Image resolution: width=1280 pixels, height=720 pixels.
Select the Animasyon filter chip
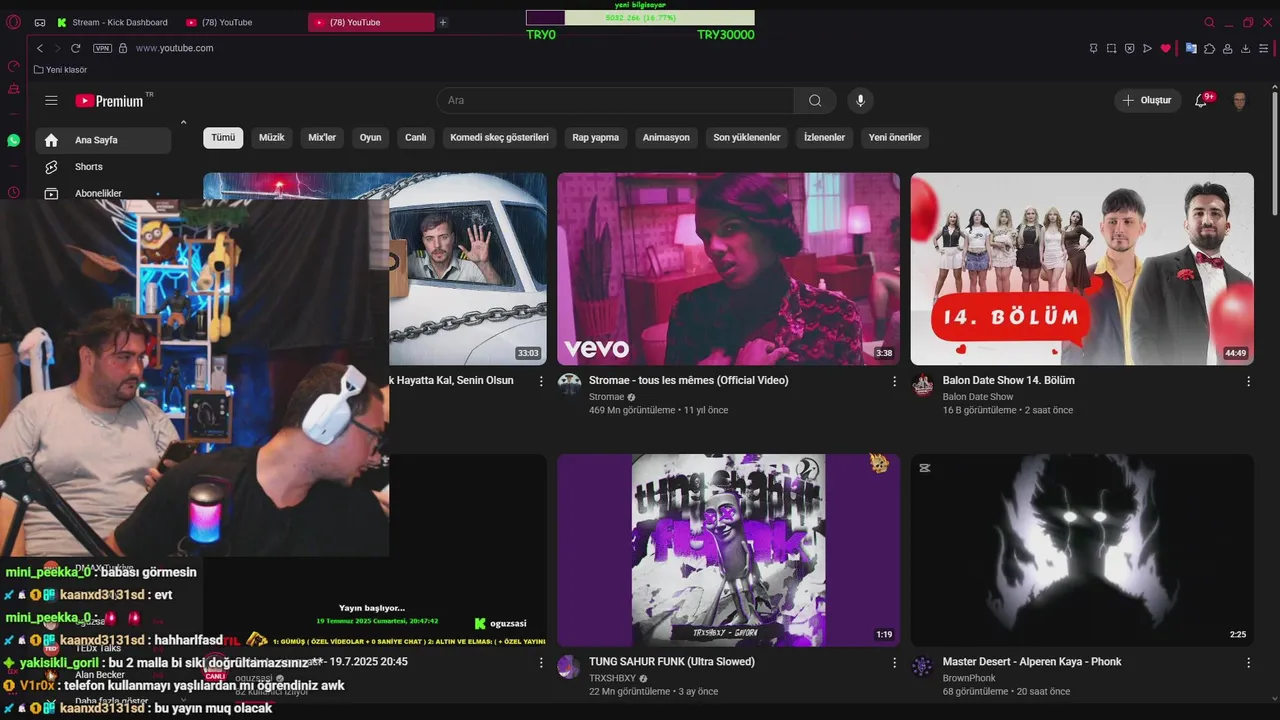pyautogui.click(x=666, y=137)
